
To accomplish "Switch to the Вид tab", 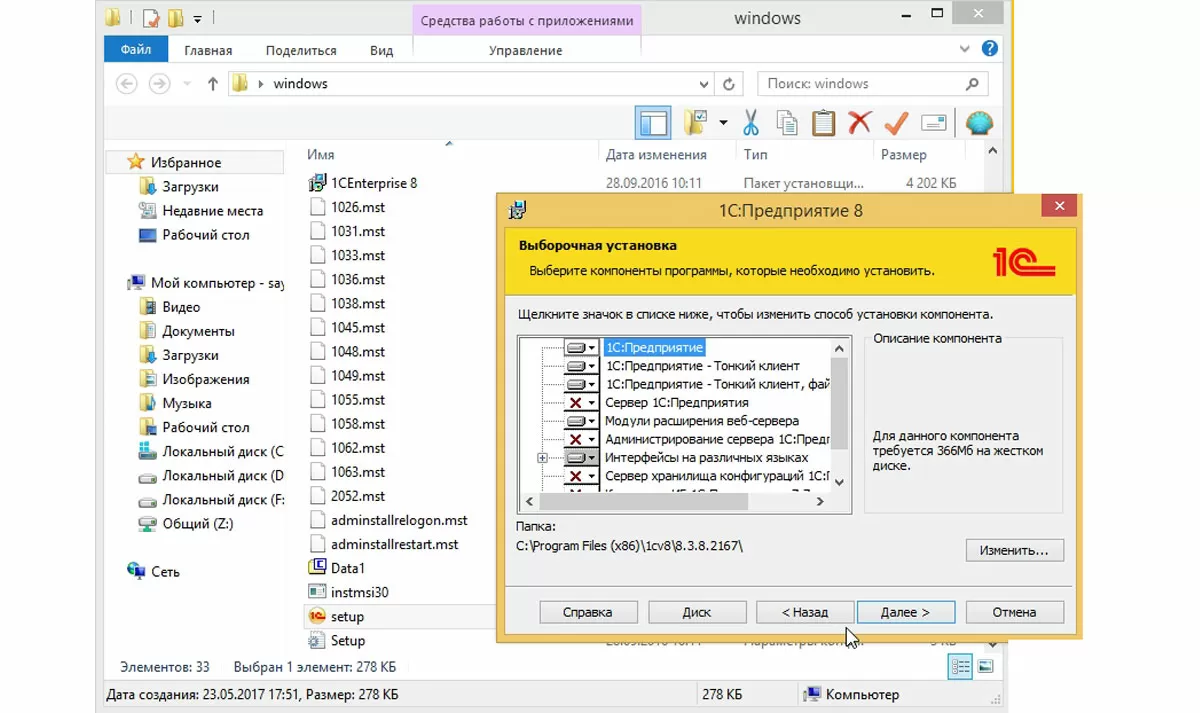I will 381,50.
